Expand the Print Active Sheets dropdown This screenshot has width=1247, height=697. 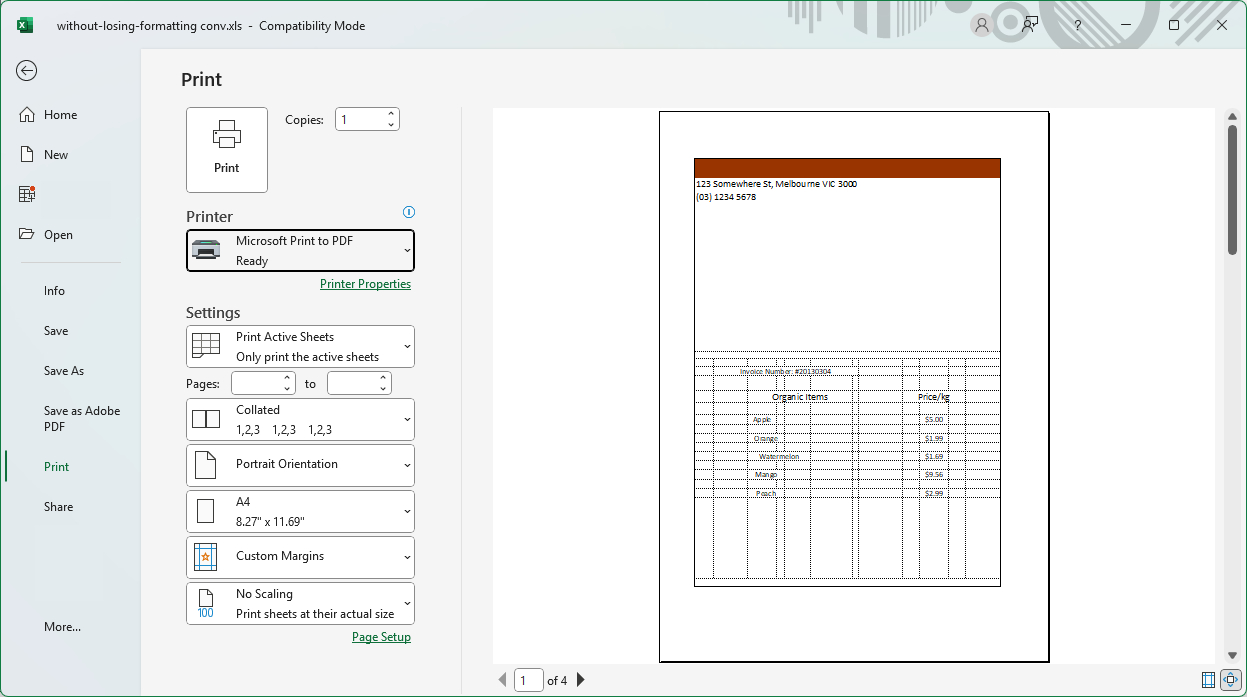point(300,347)
